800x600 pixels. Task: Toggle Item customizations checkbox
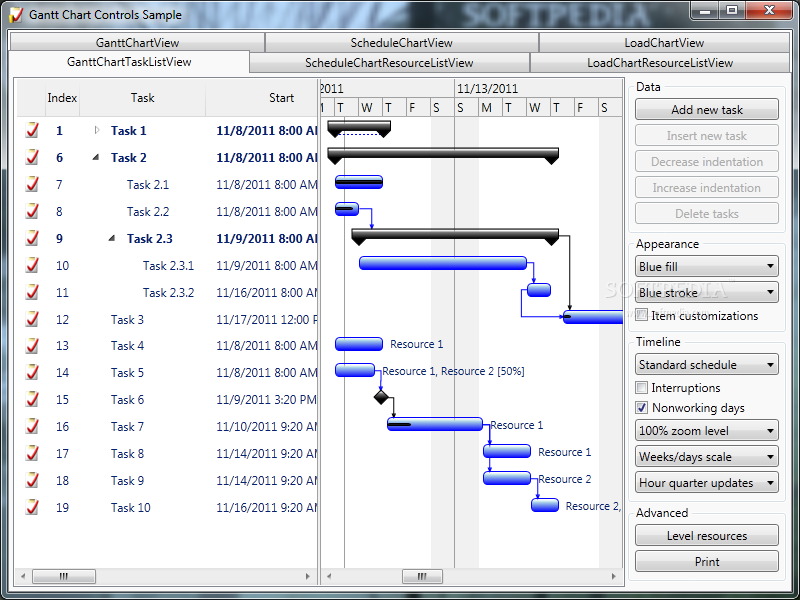tap(641, 315)
